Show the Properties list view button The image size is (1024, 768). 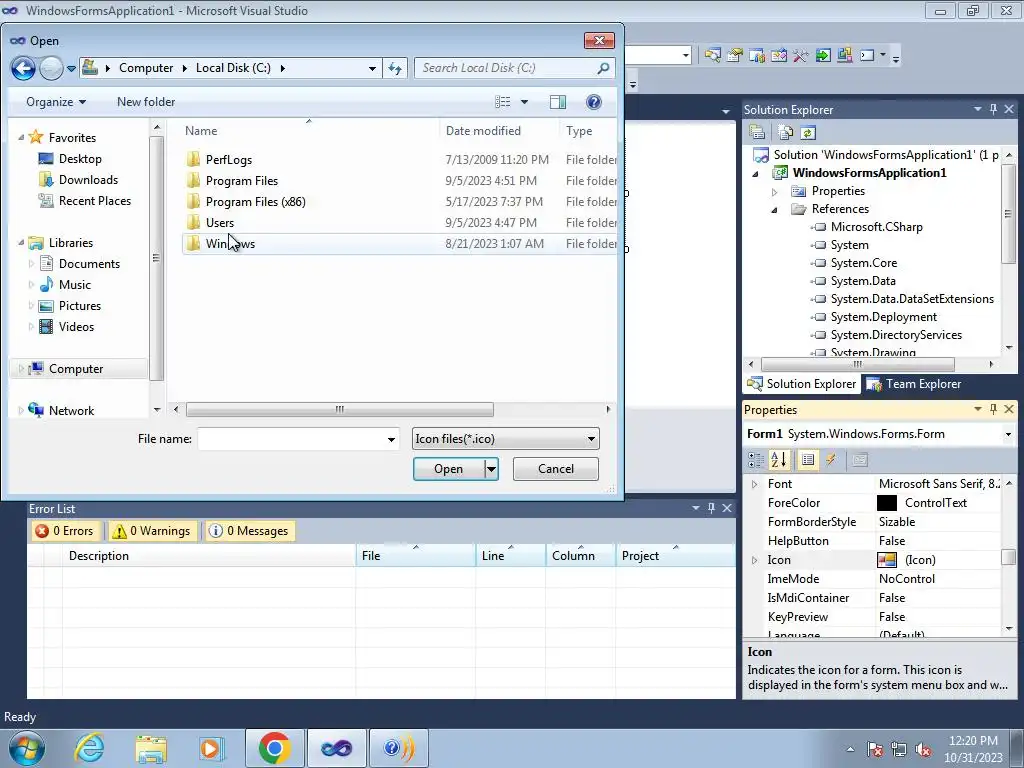(808, 460)
